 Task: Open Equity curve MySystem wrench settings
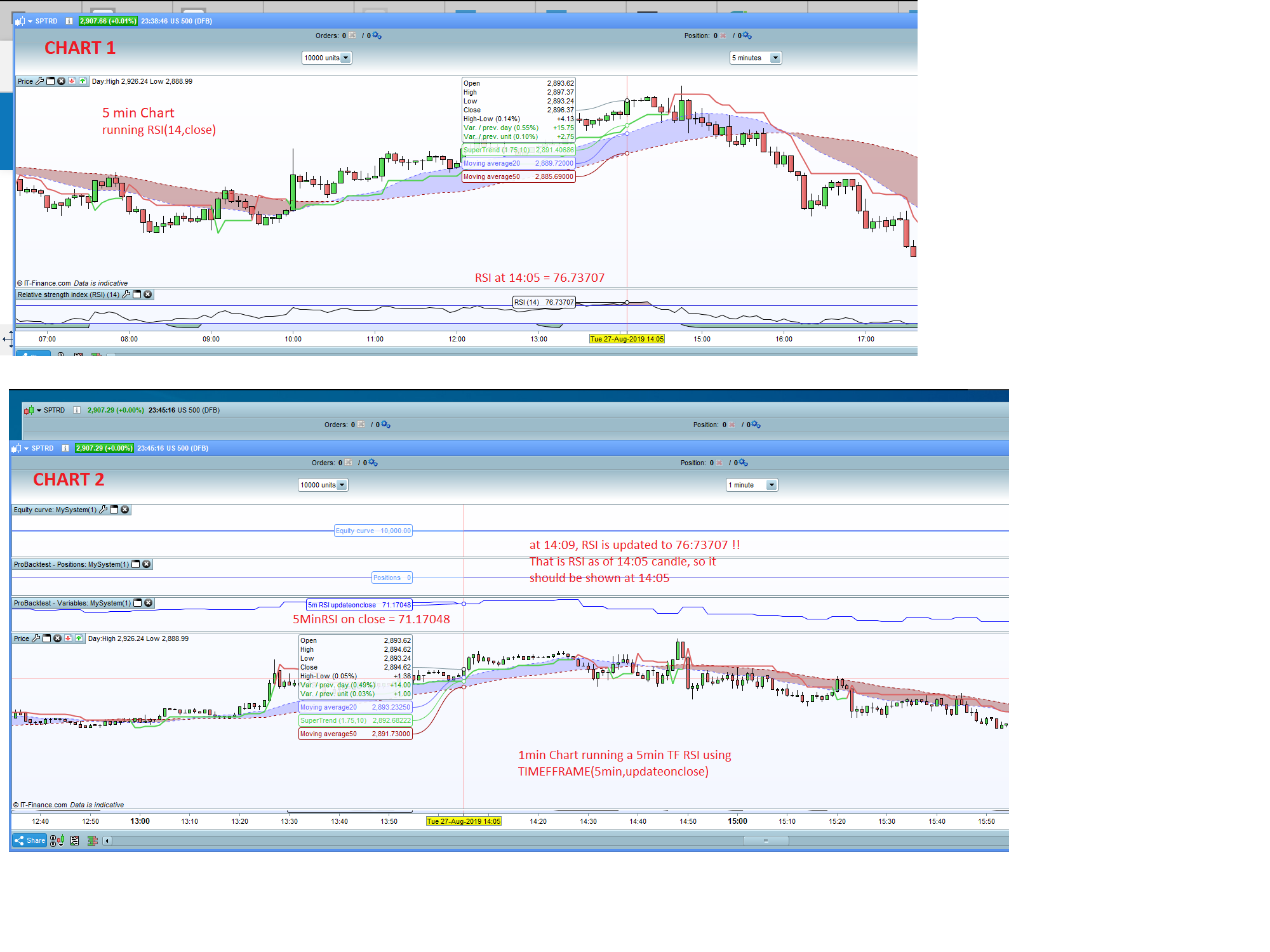coord(104,510)
